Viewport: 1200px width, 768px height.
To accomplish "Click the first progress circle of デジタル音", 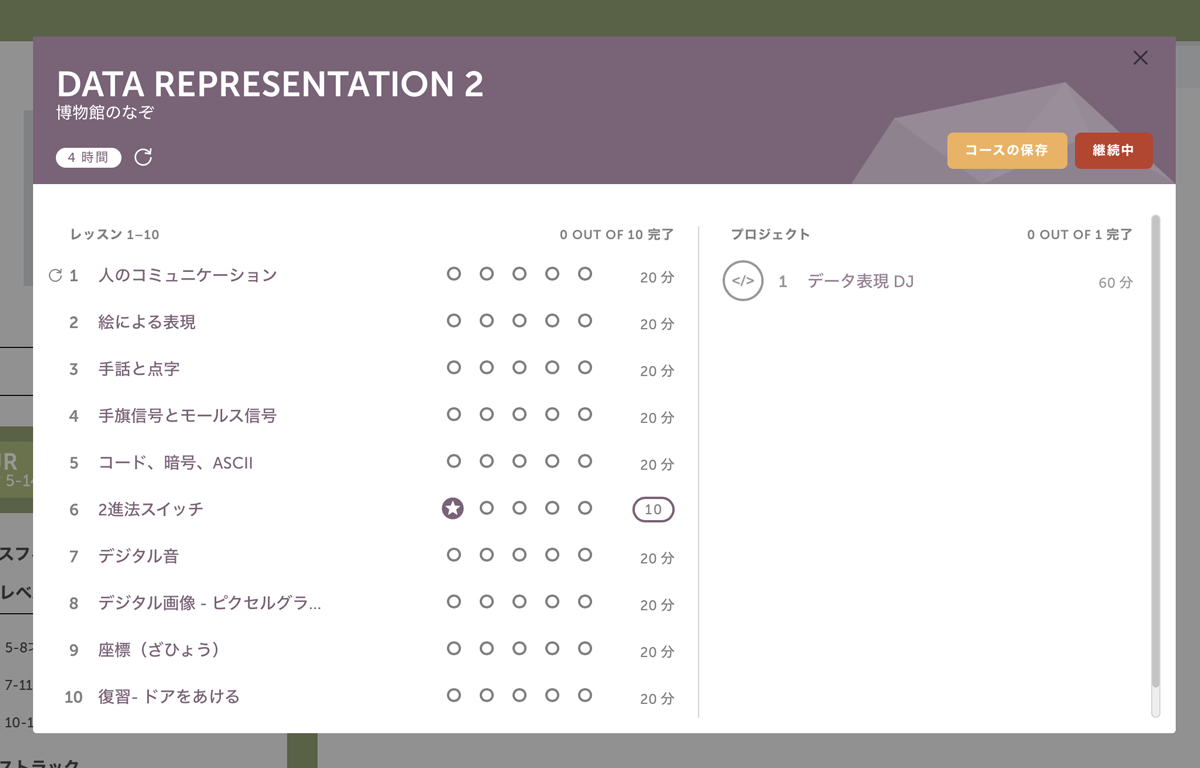I will (x=453, y=555).
